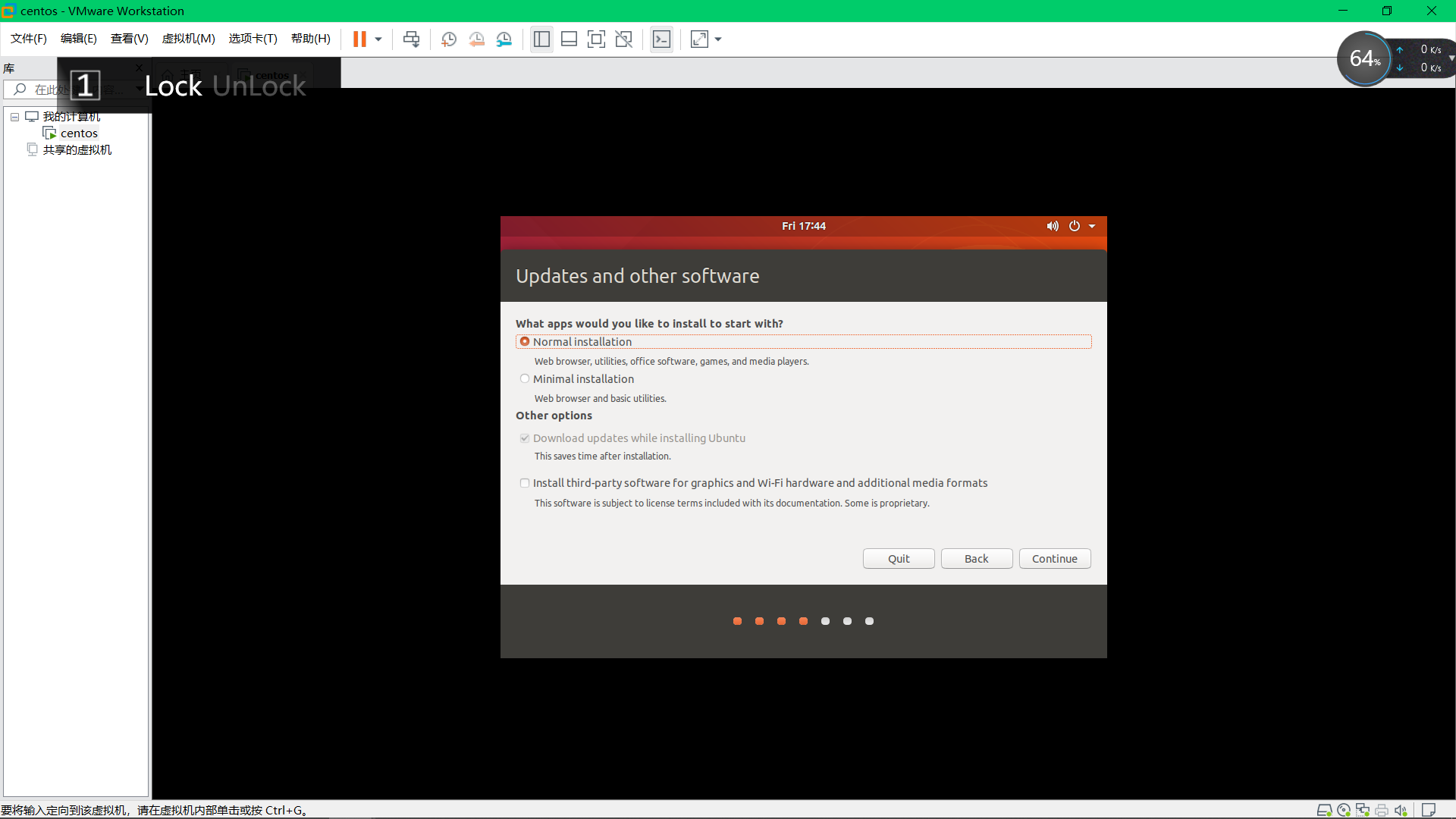
Task: Click the hard disk status icon
Action: 1324,810
